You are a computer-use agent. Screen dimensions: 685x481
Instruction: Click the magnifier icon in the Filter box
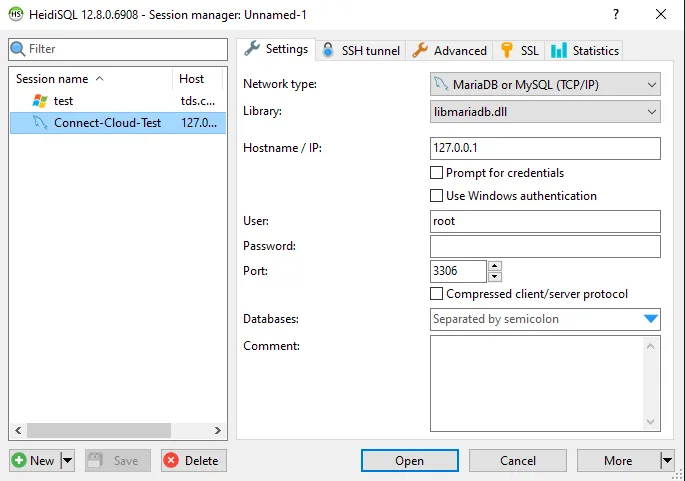coord(18,49)
